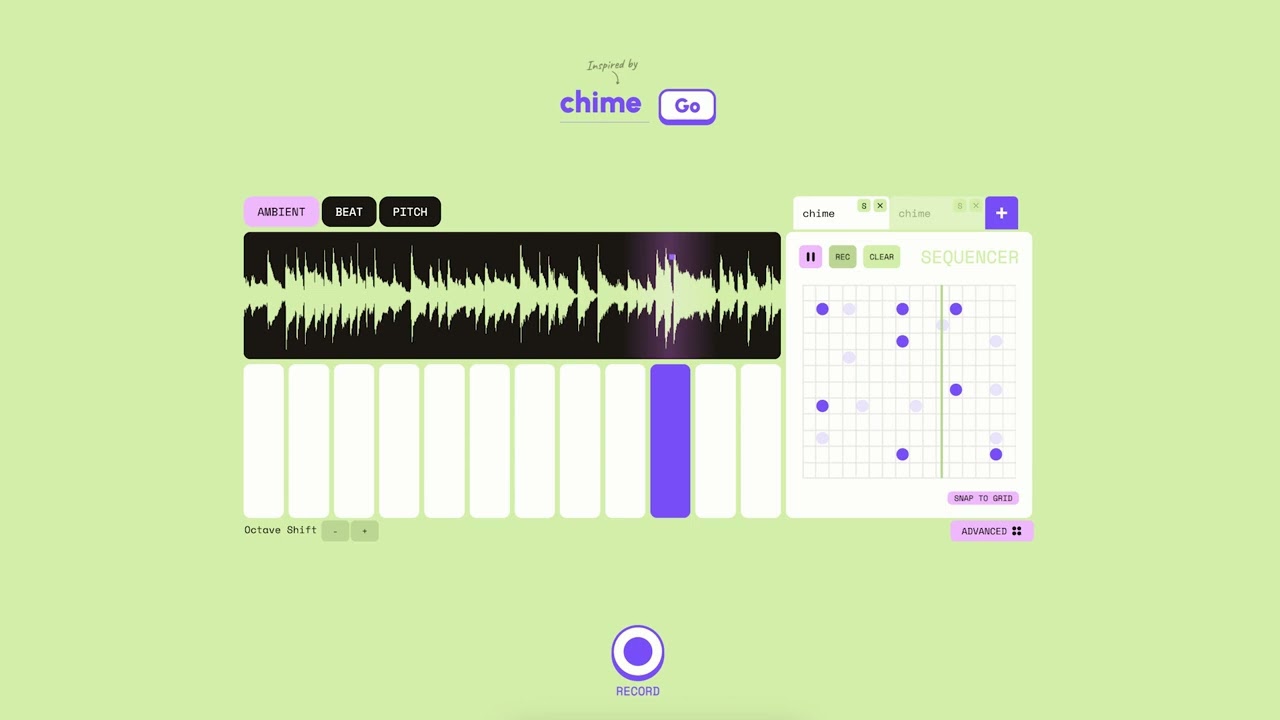The height and width of the screenshot is (720, 1280).
Task: Play the first white key on left
Action: (x=264, y=441)
